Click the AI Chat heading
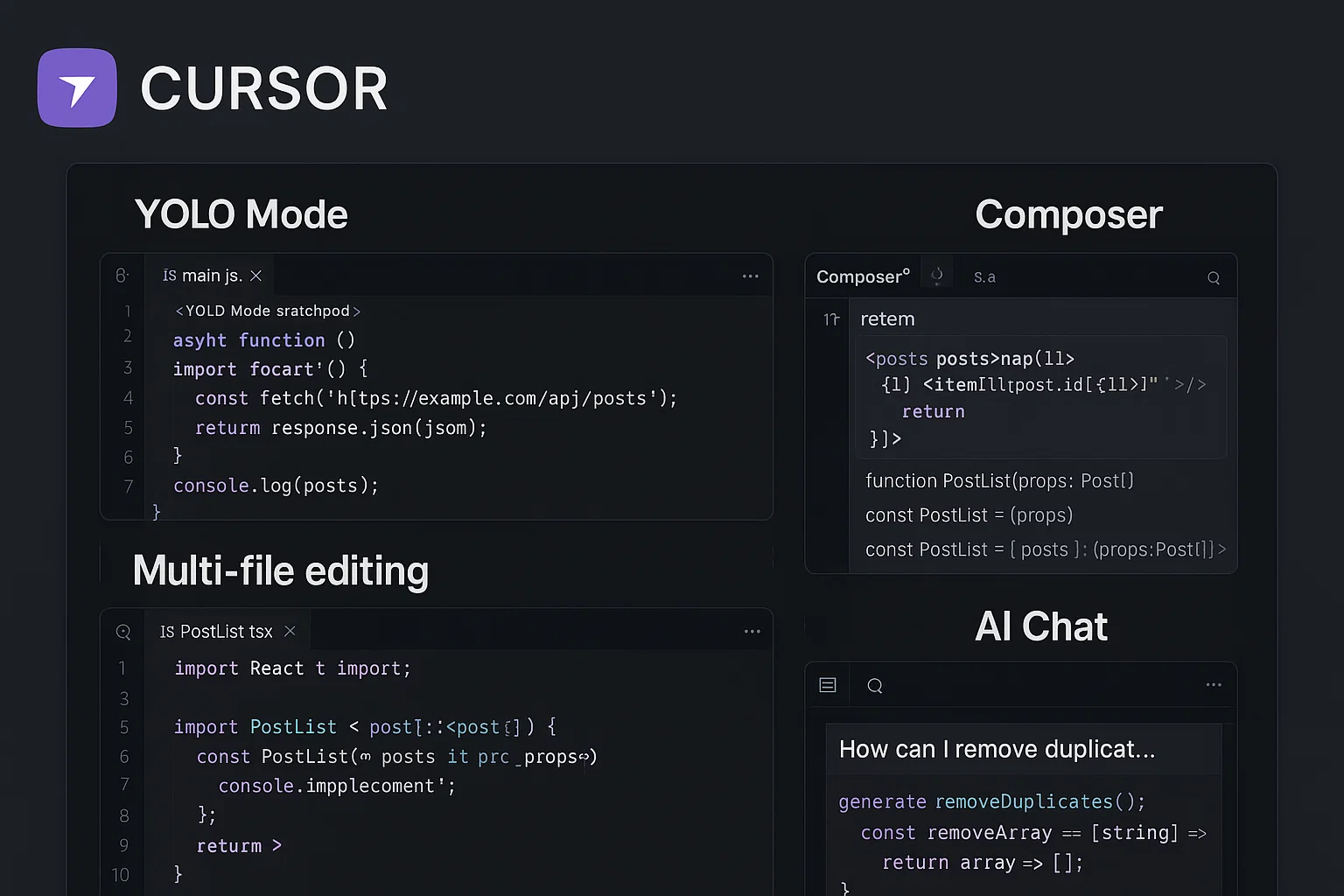 [x=1041, y=626]
